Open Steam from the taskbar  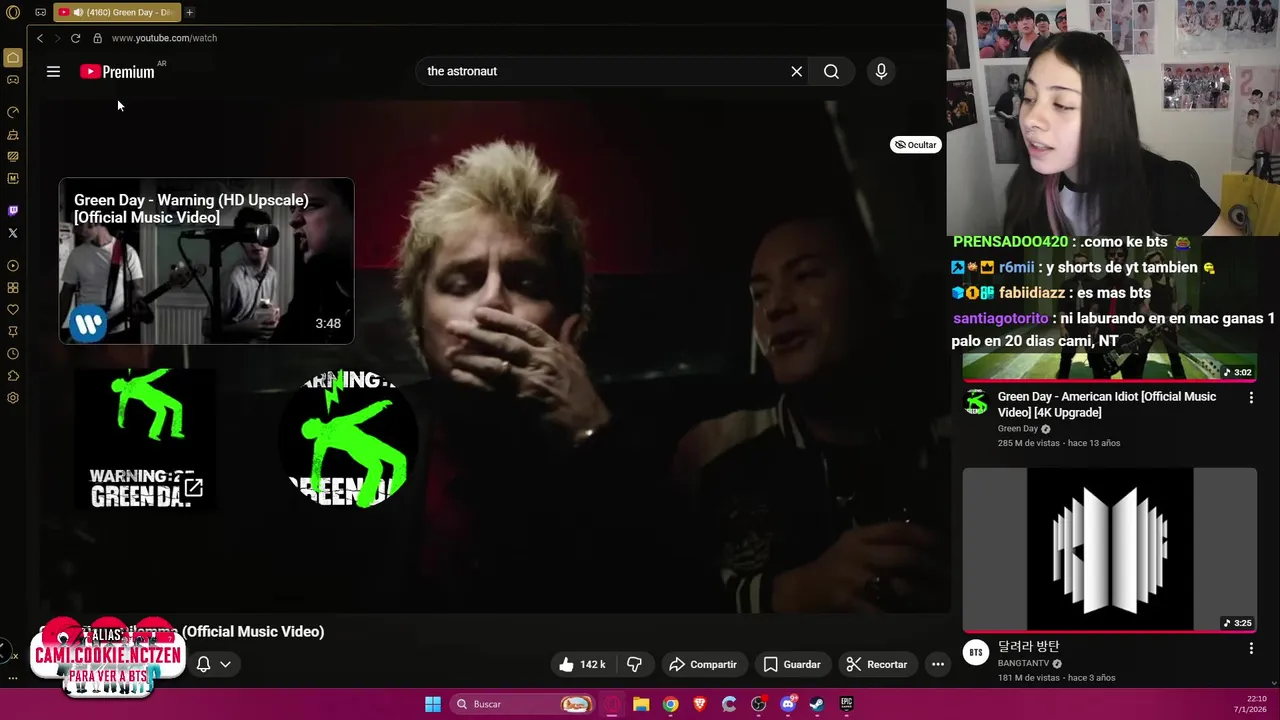[x=817, y=704]
